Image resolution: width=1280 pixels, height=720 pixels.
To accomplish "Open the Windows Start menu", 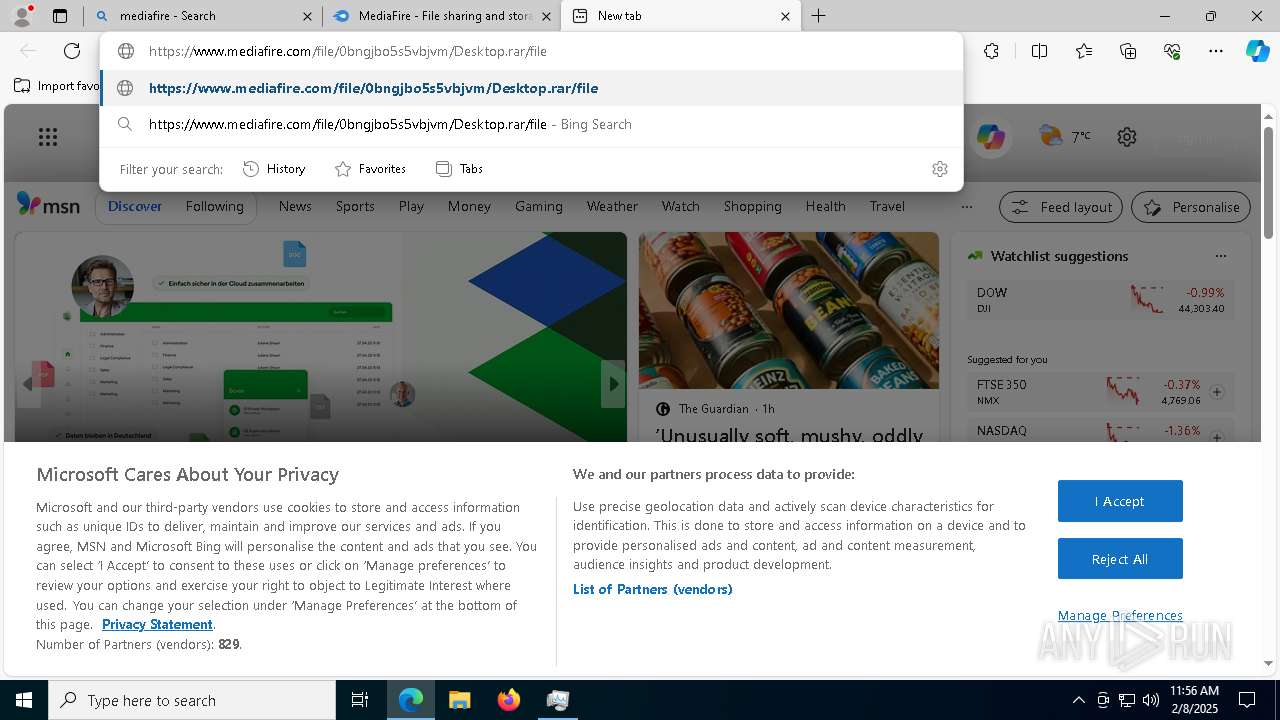I will [x=24, y=700].
